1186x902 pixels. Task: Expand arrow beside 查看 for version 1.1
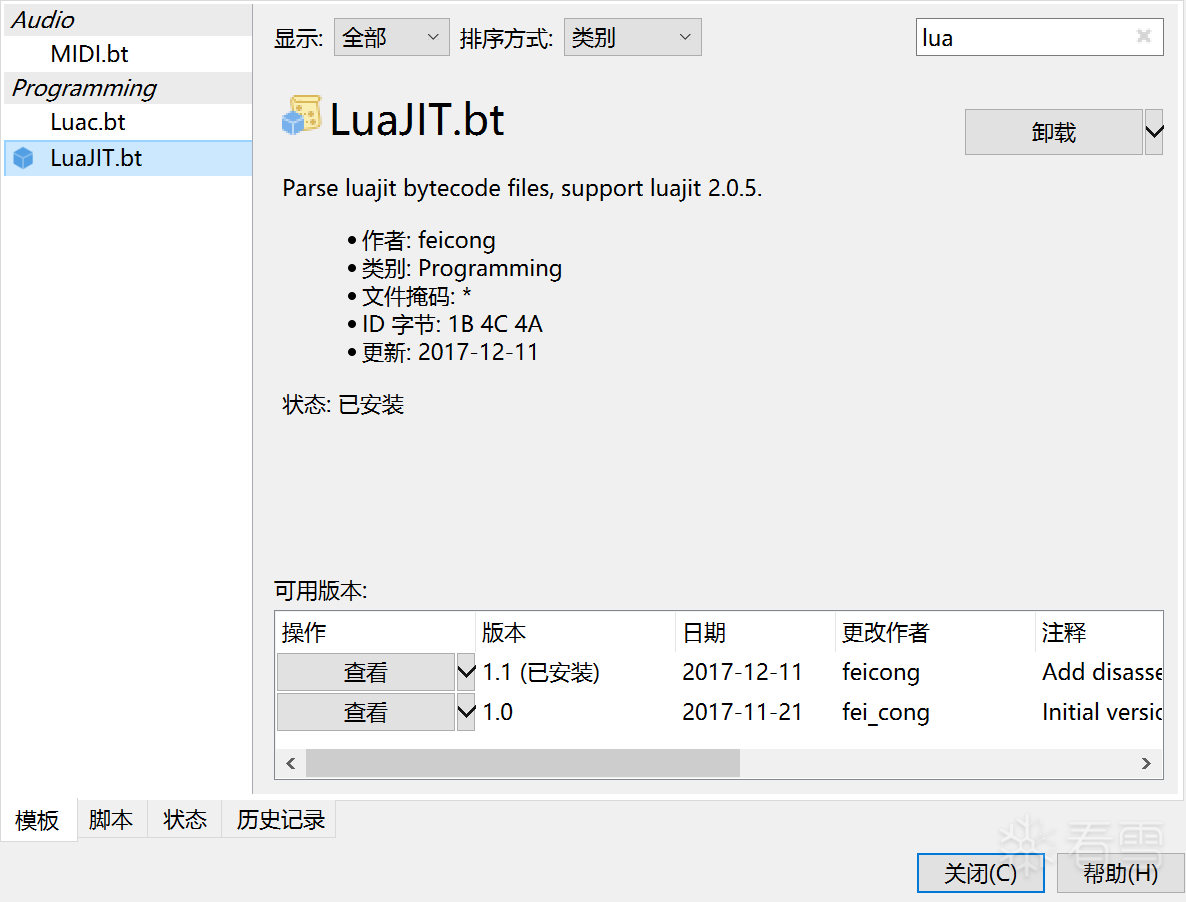[466, 671]
